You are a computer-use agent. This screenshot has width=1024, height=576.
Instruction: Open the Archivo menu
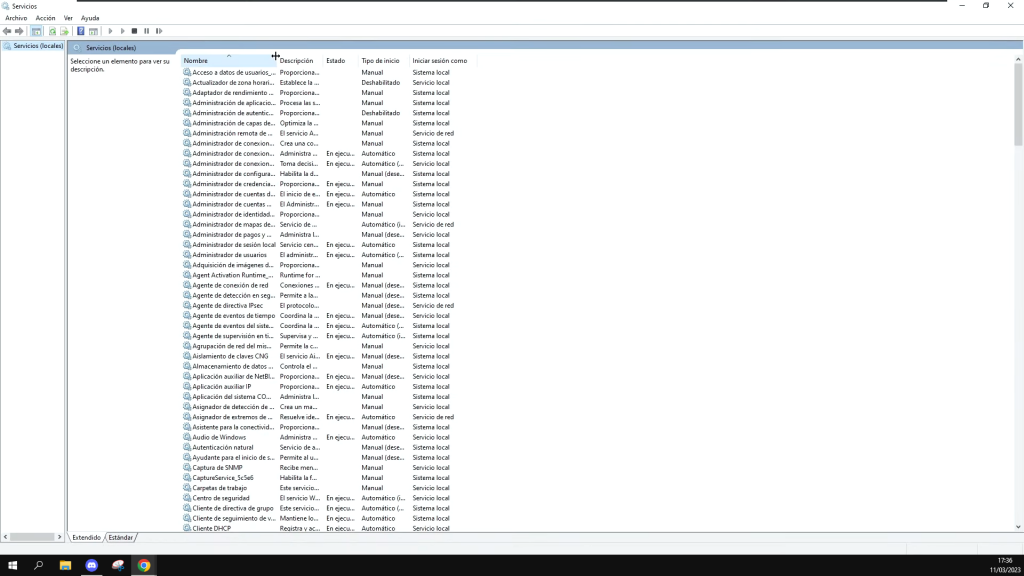coord(16,18)
